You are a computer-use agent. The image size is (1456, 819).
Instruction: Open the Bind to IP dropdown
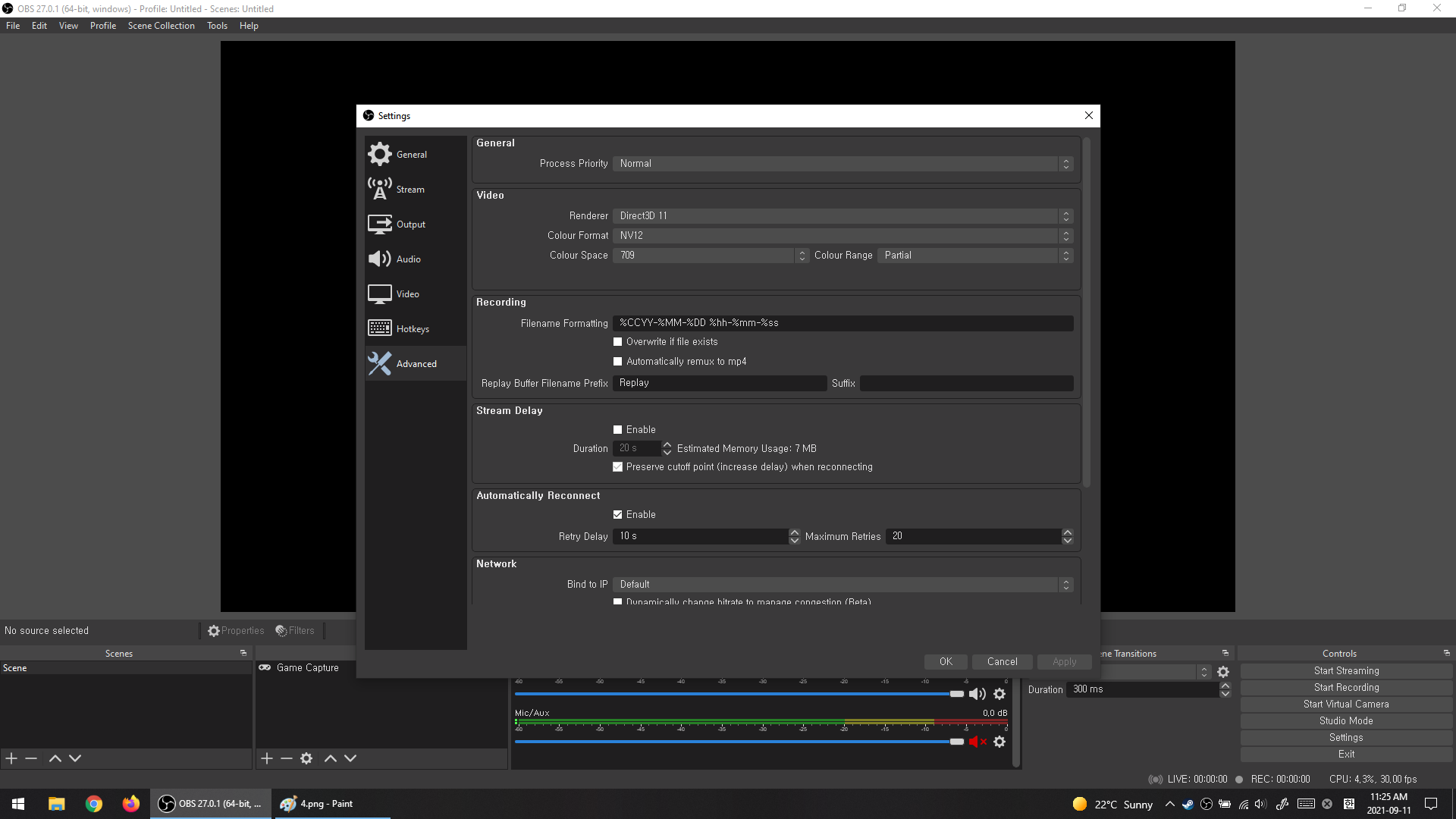(x=842, y=585)
